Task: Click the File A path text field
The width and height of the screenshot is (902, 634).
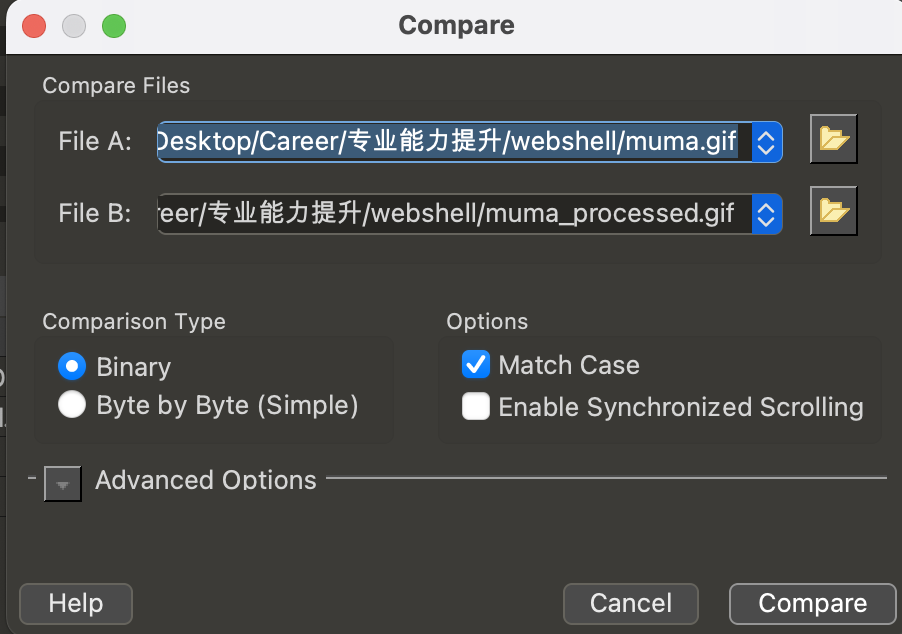Action: (x=450, y=142)
